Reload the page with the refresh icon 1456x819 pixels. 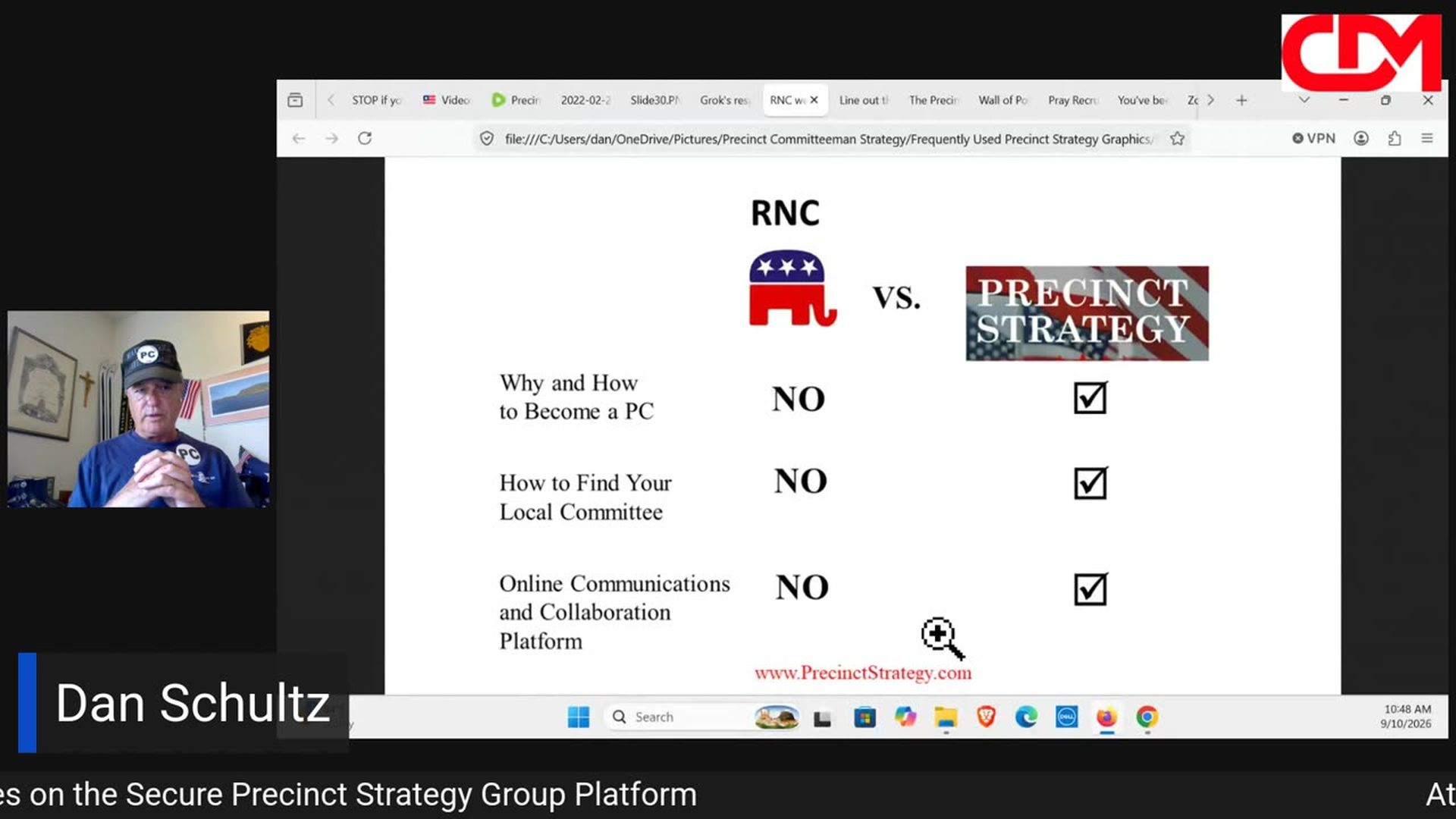pos(365,139)
